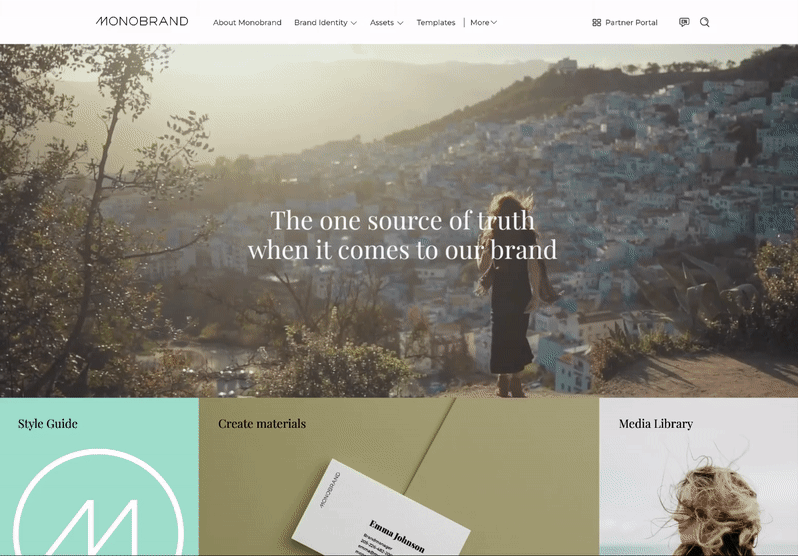Click the hero headline text

pyautogui.click(x=402, y=235)
